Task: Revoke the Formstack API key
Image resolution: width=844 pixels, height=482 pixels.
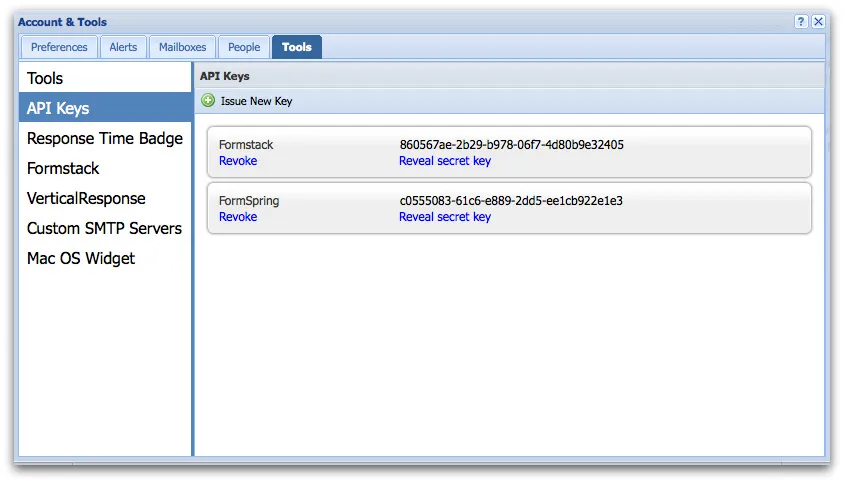Action: (x=238, y=161)
